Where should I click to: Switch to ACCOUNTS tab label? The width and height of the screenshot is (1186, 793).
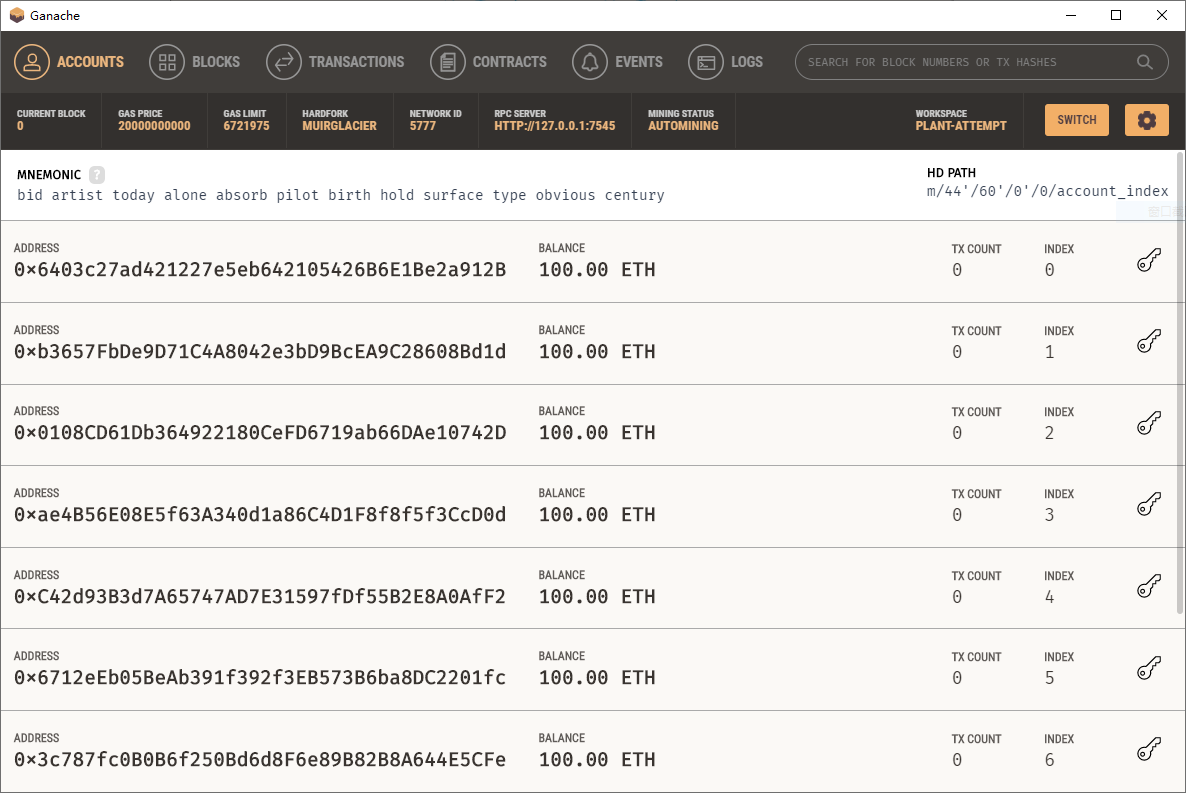[x=90, y=62]
